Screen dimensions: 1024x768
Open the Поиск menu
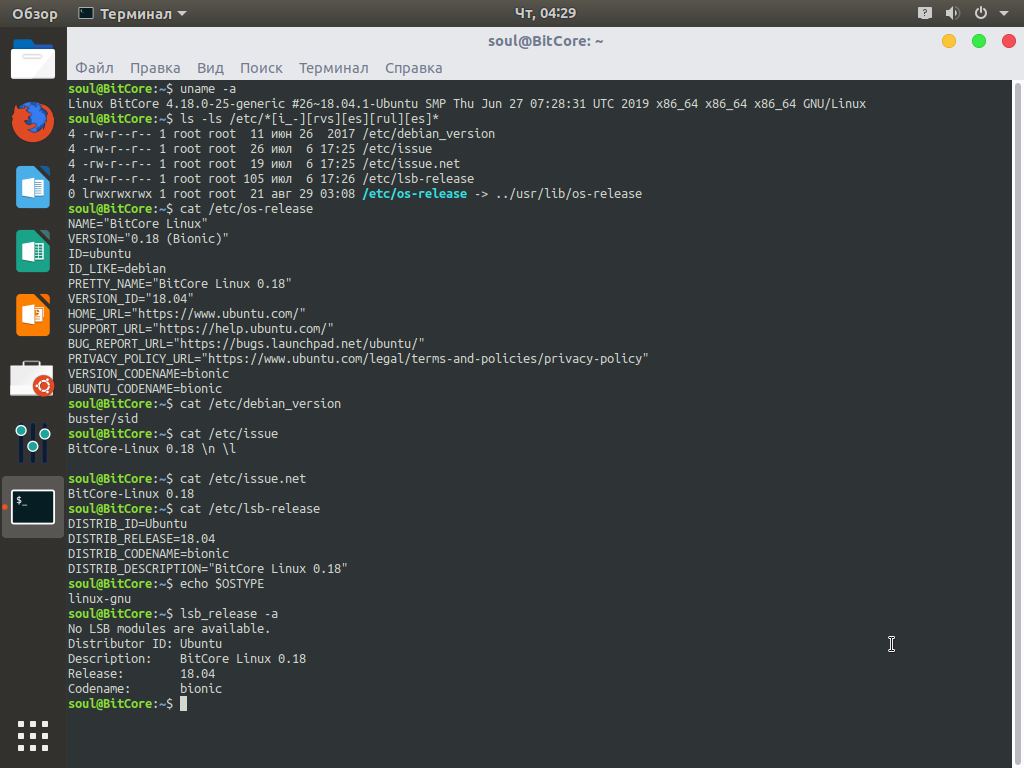261,68
